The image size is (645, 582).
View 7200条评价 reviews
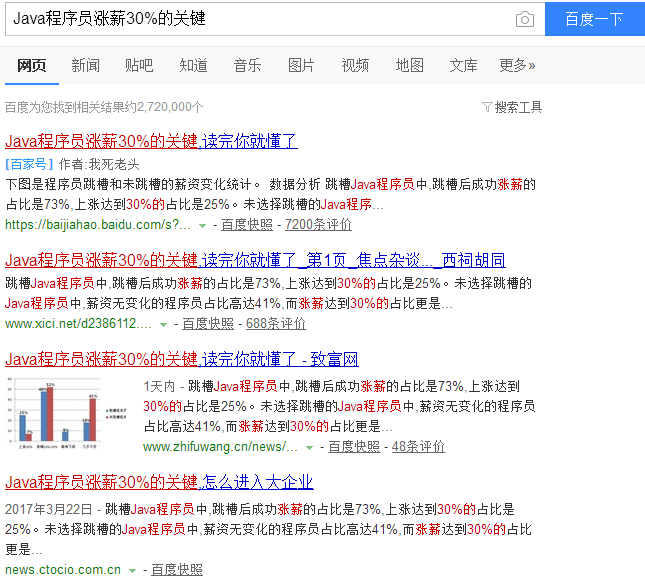318,225
